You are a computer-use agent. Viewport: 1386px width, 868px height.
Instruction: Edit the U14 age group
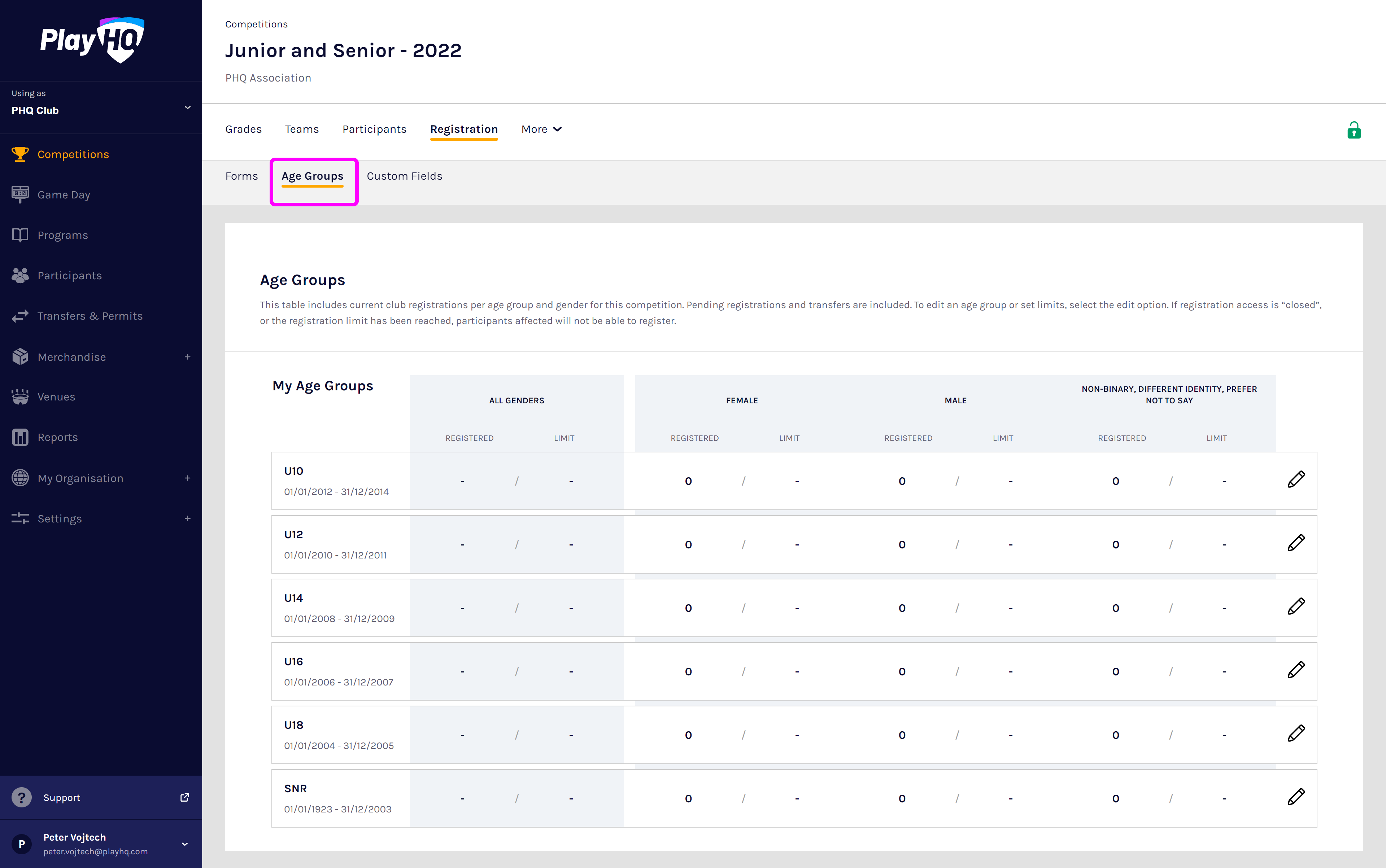pyautogui.click(x=1296, y=607)
